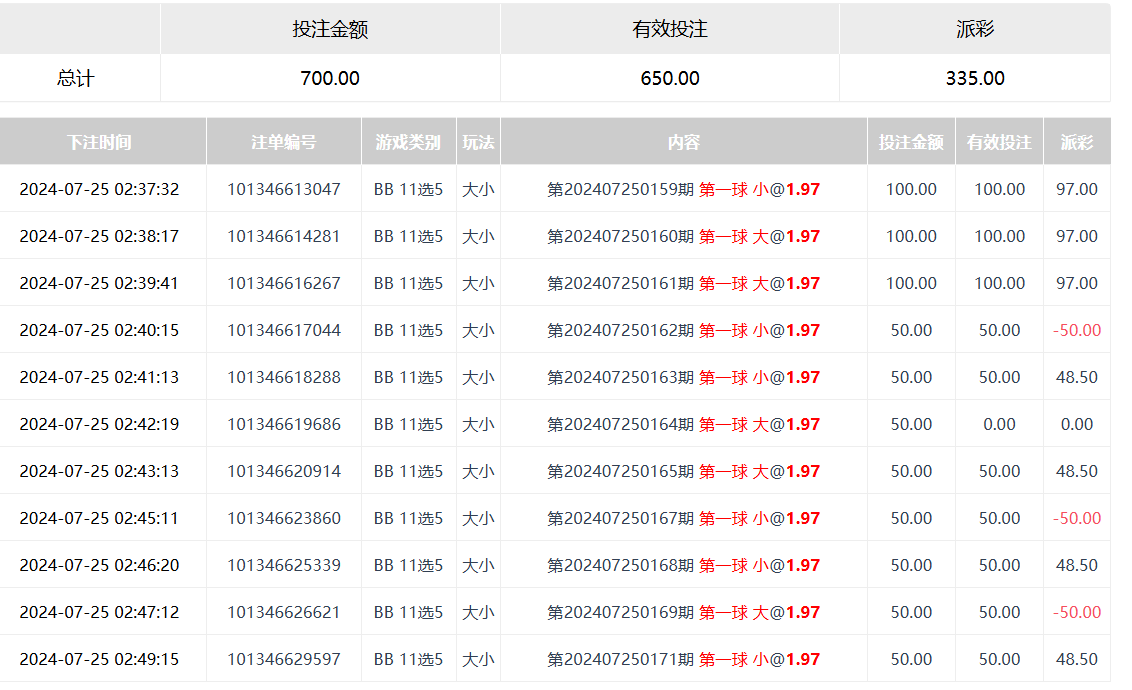Click the 派彩 column header
This screenshot has width=1132, height=690.
pyautogui.click(x=1077, y=142)
